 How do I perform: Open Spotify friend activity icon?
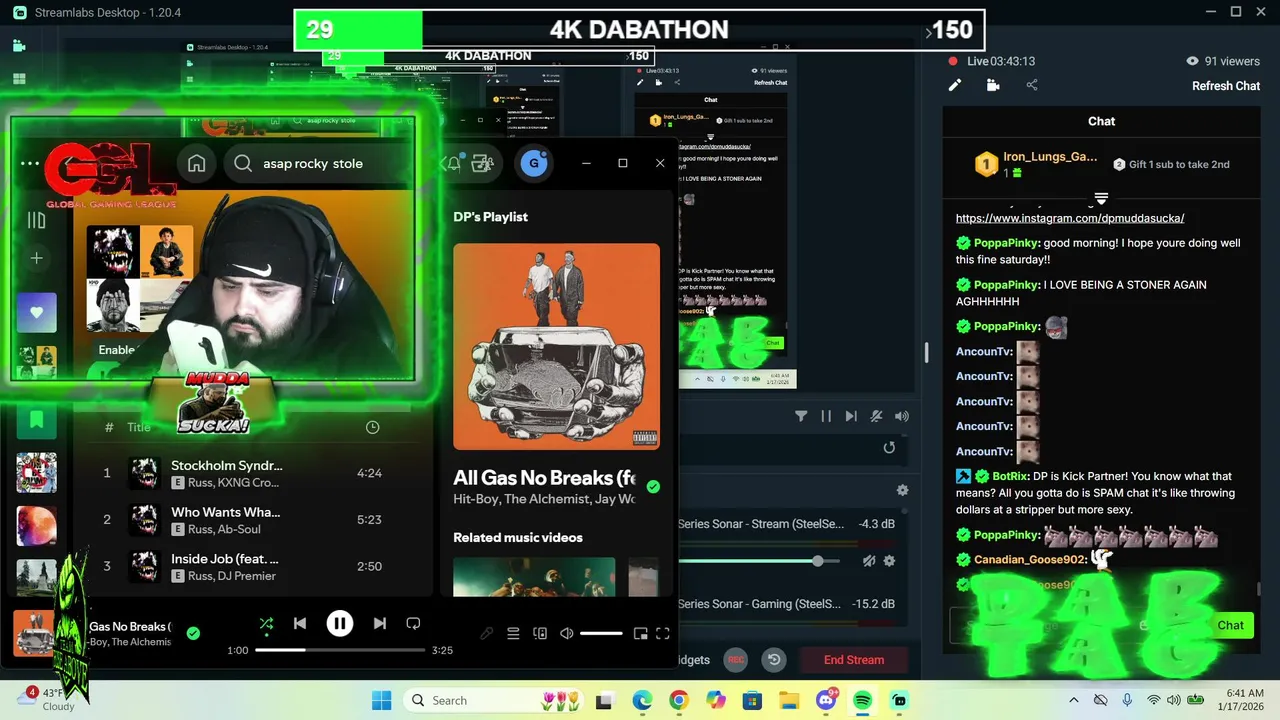[483, 163]
